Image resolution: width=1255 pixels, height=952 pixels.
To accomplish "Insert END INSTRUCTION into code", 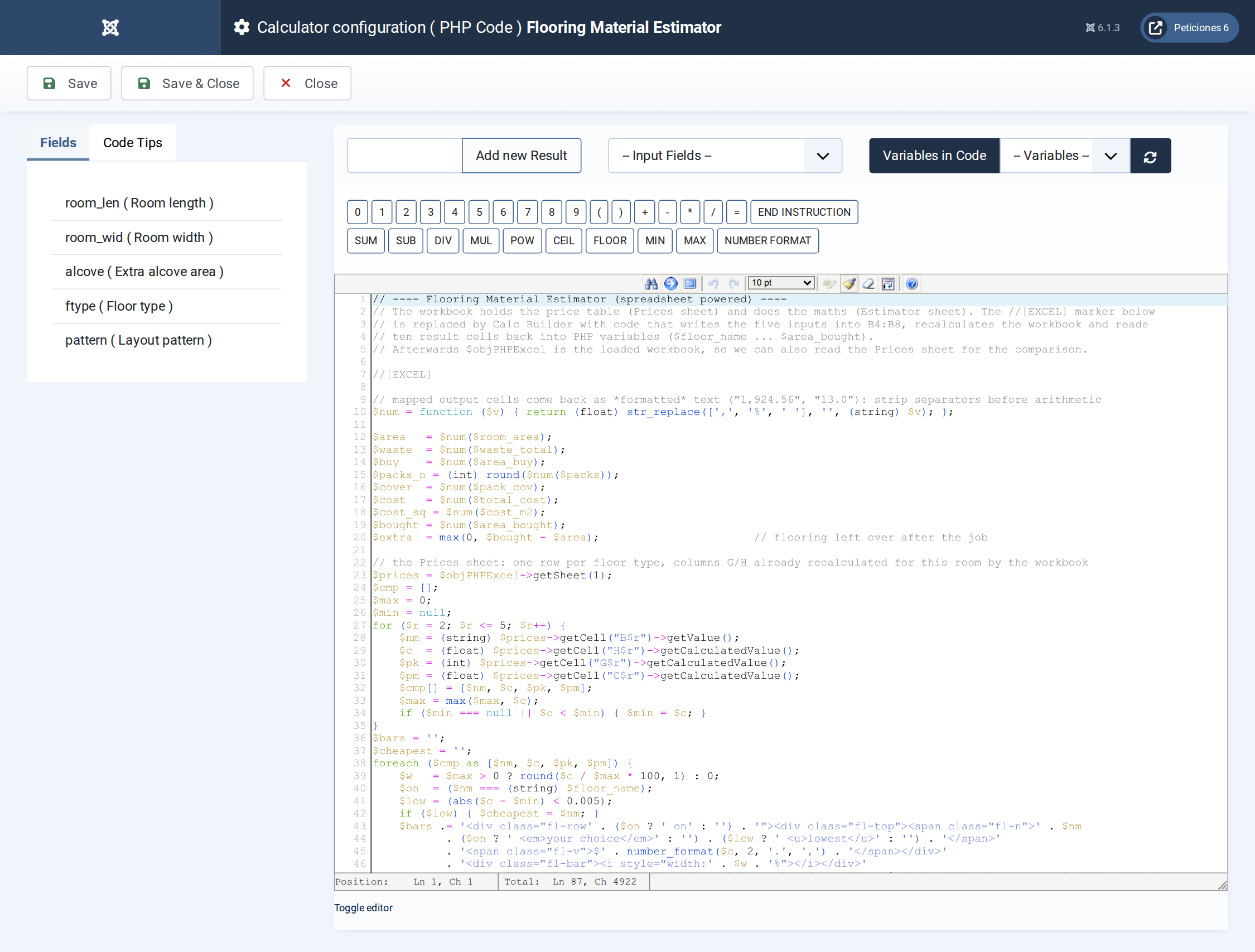I will tap(804, 212).
